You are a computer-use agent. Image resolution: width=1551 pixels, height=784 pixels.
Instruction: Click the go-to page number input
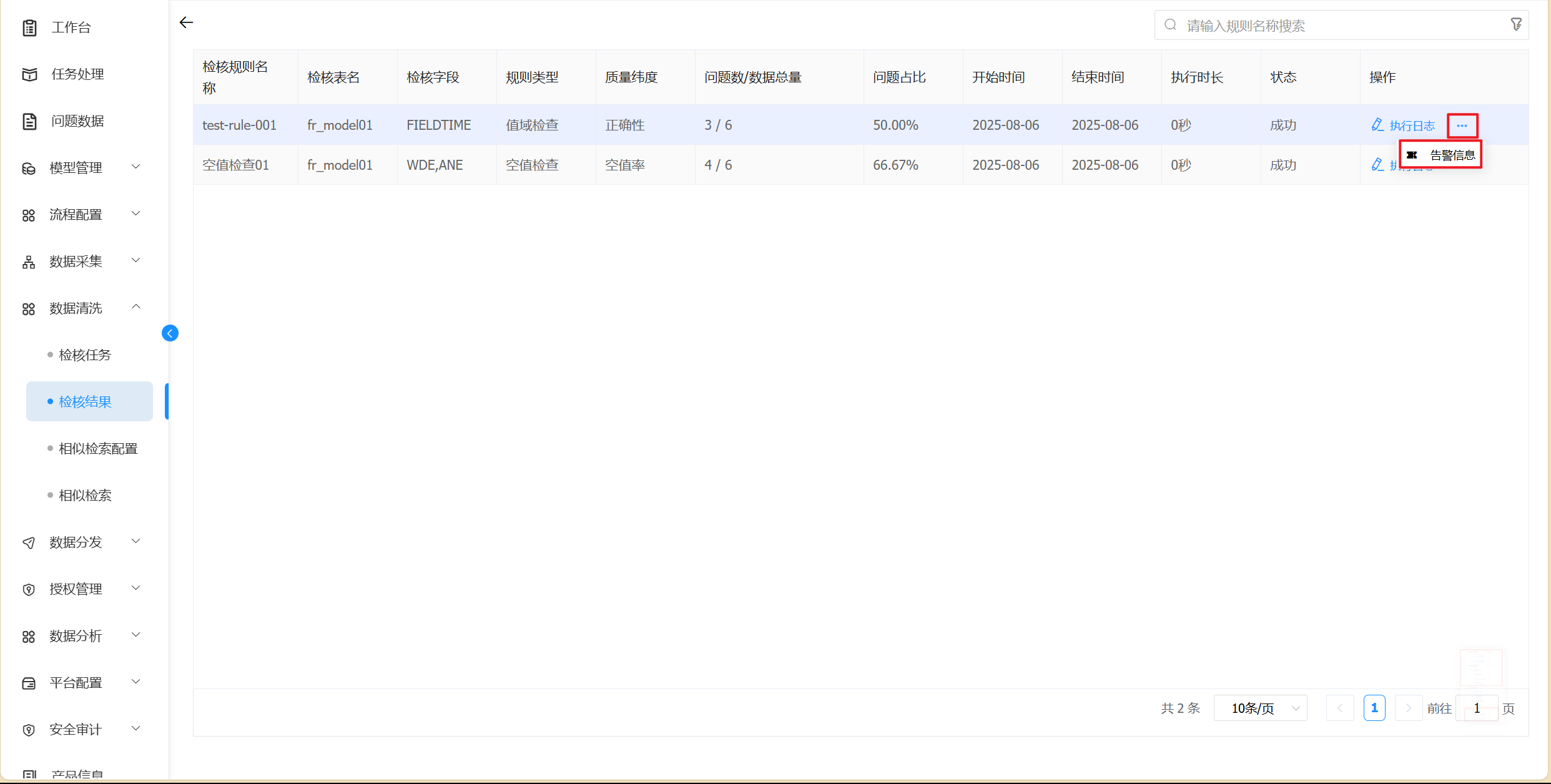point(1476,708)
